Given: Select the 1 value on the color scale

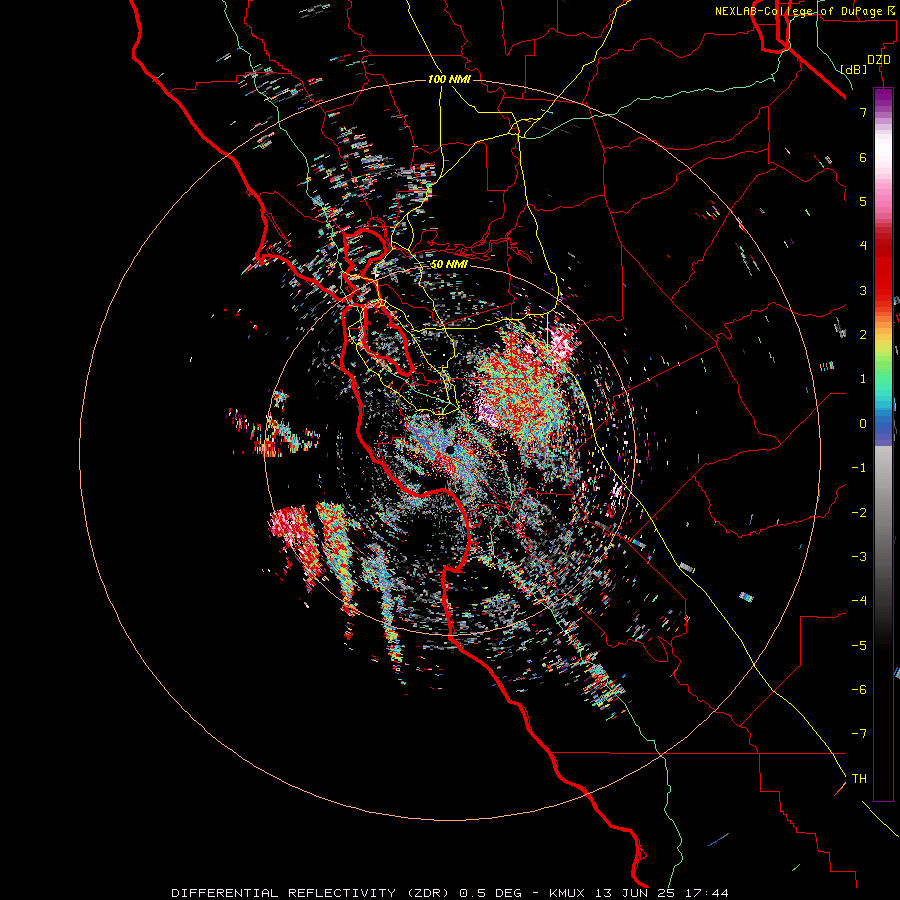Looking at the screenshot, I should (863, 379).
